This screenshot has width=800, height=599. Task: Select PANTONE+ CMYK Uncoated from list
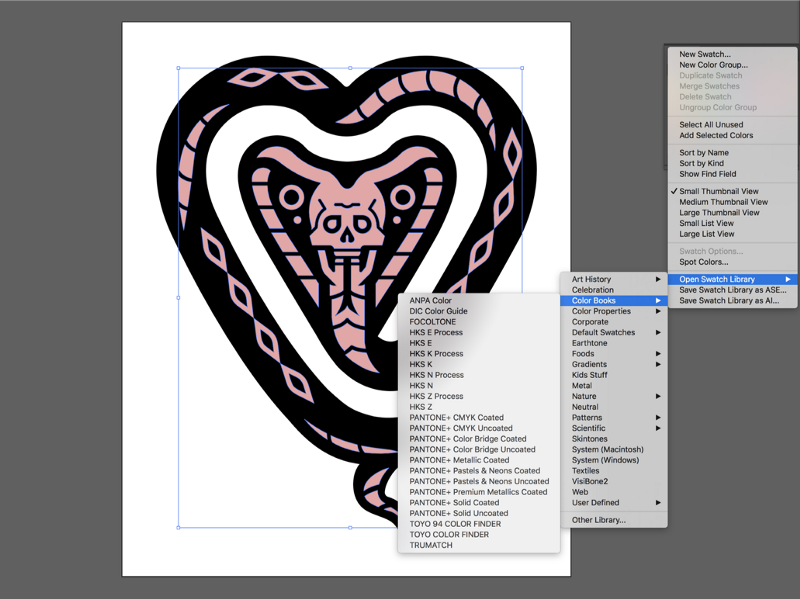click(460, 428)
